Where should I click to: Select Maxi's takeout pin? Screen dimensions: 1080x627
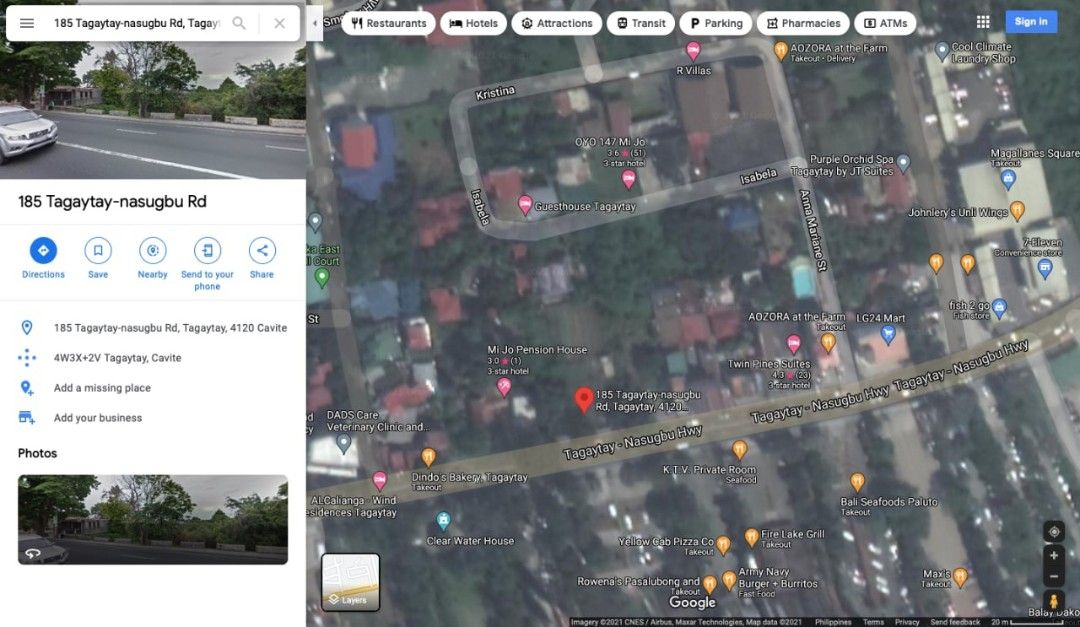pyautogui.click(x=960, y=577)
